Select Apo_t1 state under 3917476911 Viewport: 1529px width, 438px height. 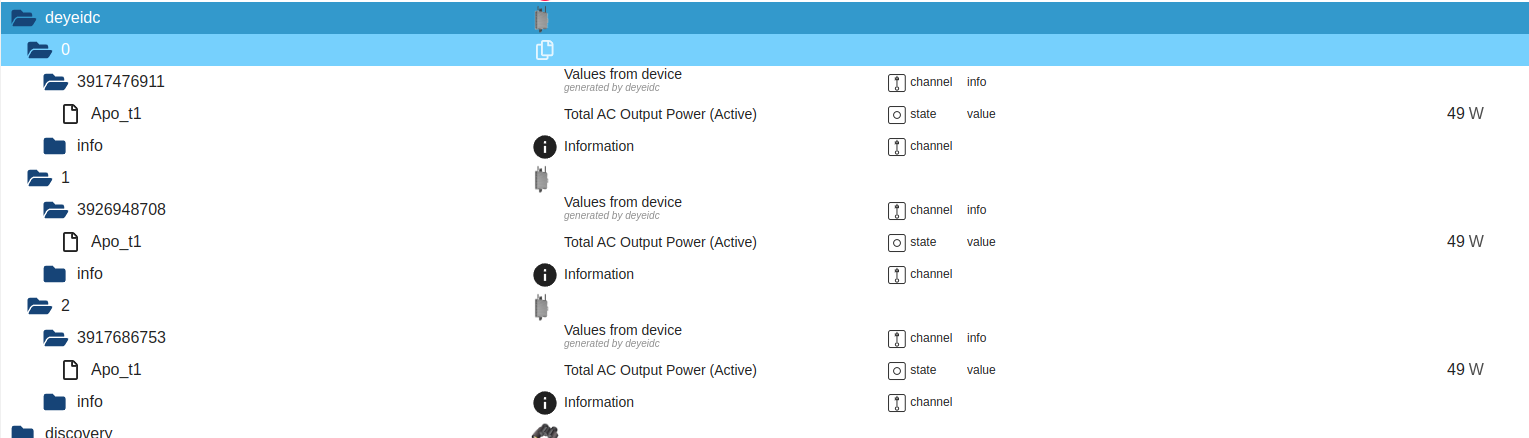point(116,114)
